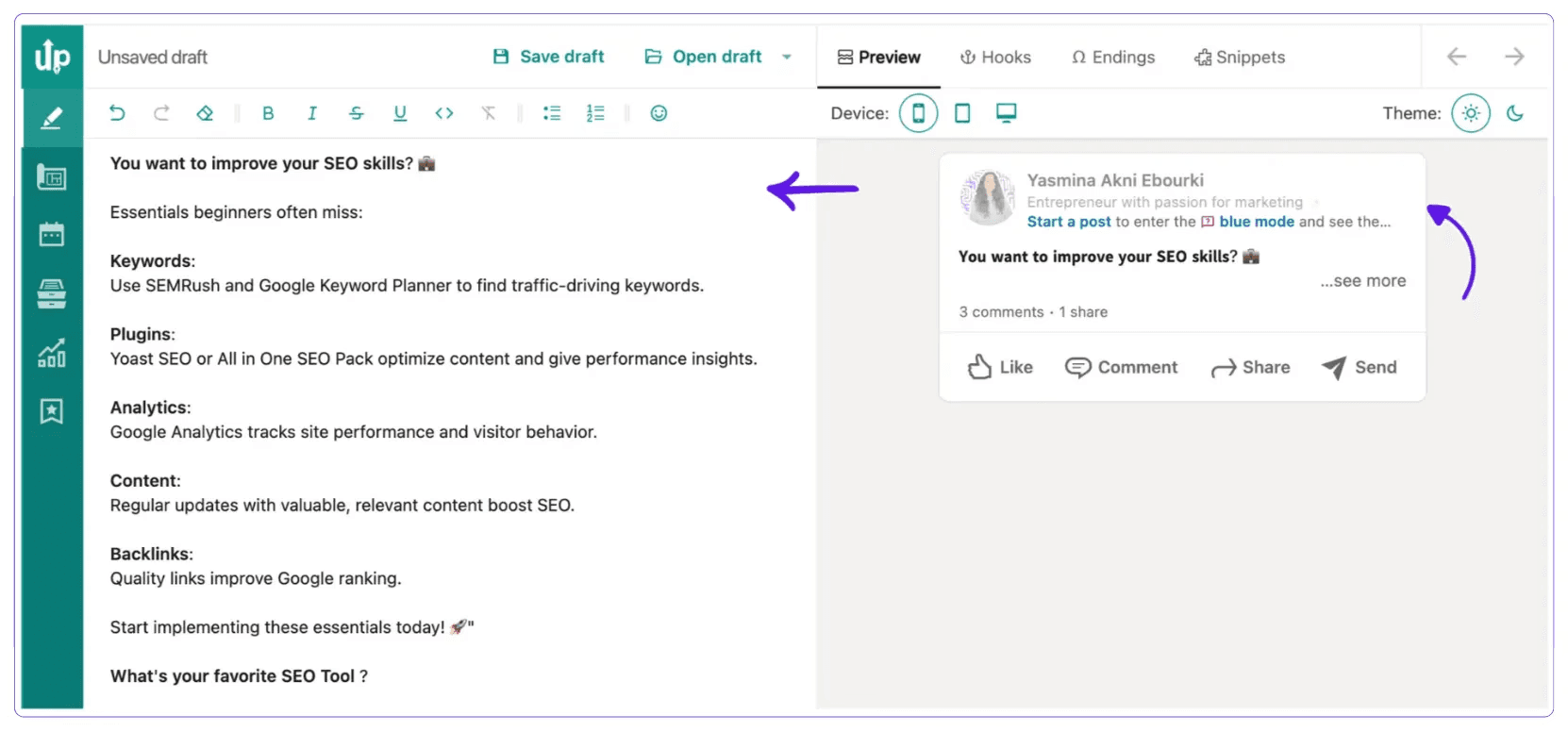Click the Share button
The width and height of the screenshot is (1568, 732).
tap(1250, 367)
